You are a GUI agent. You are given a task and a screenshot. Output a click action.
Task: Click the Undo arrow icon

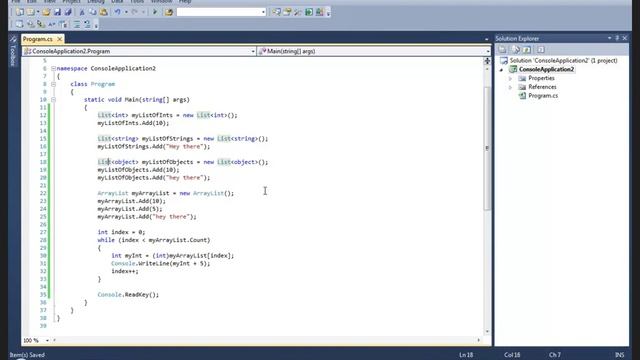(118, 12)
